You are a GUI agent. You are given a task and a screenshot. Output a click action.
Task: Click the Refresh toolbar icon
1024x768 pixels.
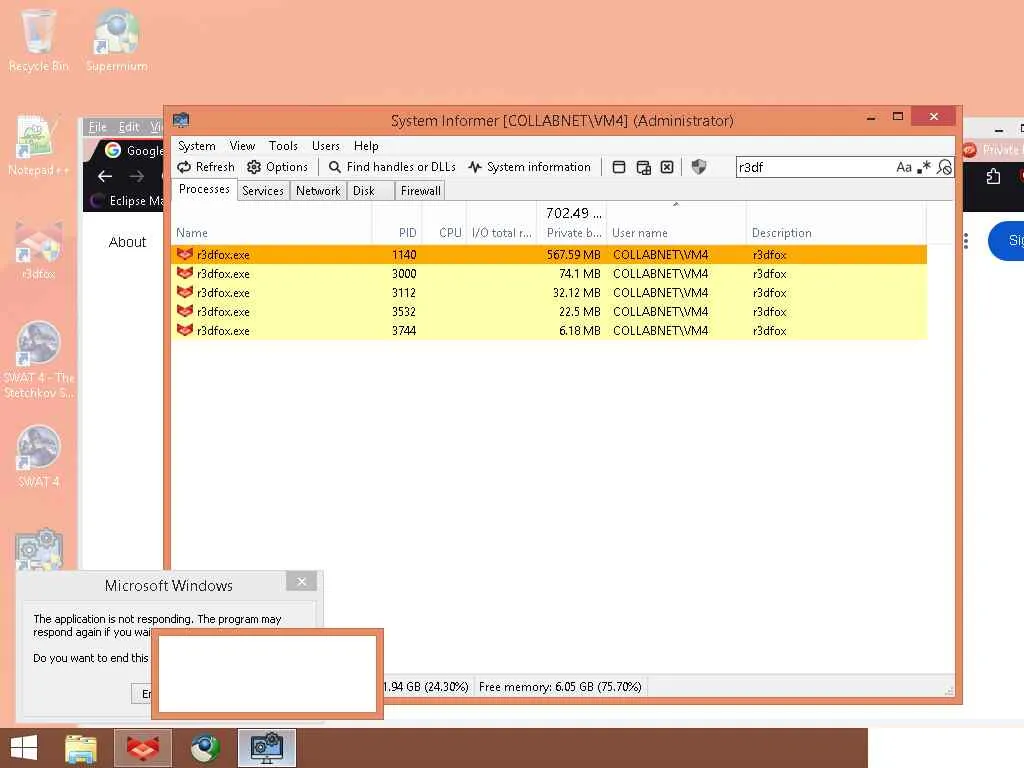pos(184,167)
